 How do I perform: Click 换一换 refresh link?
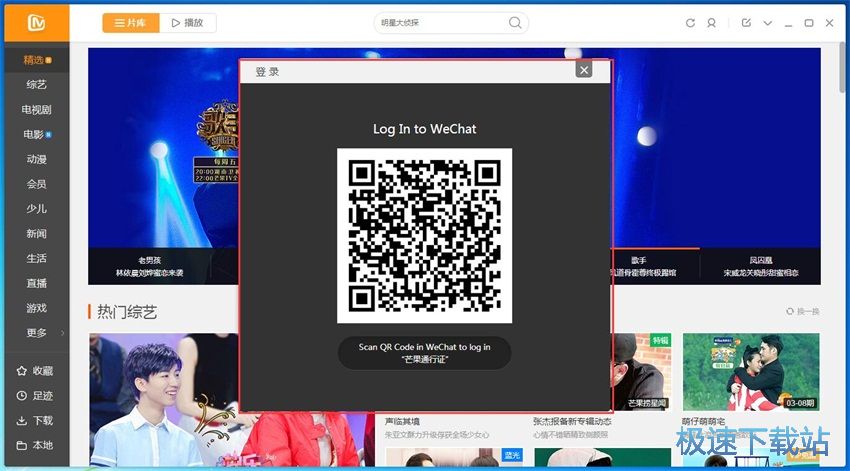coord(803,312)
